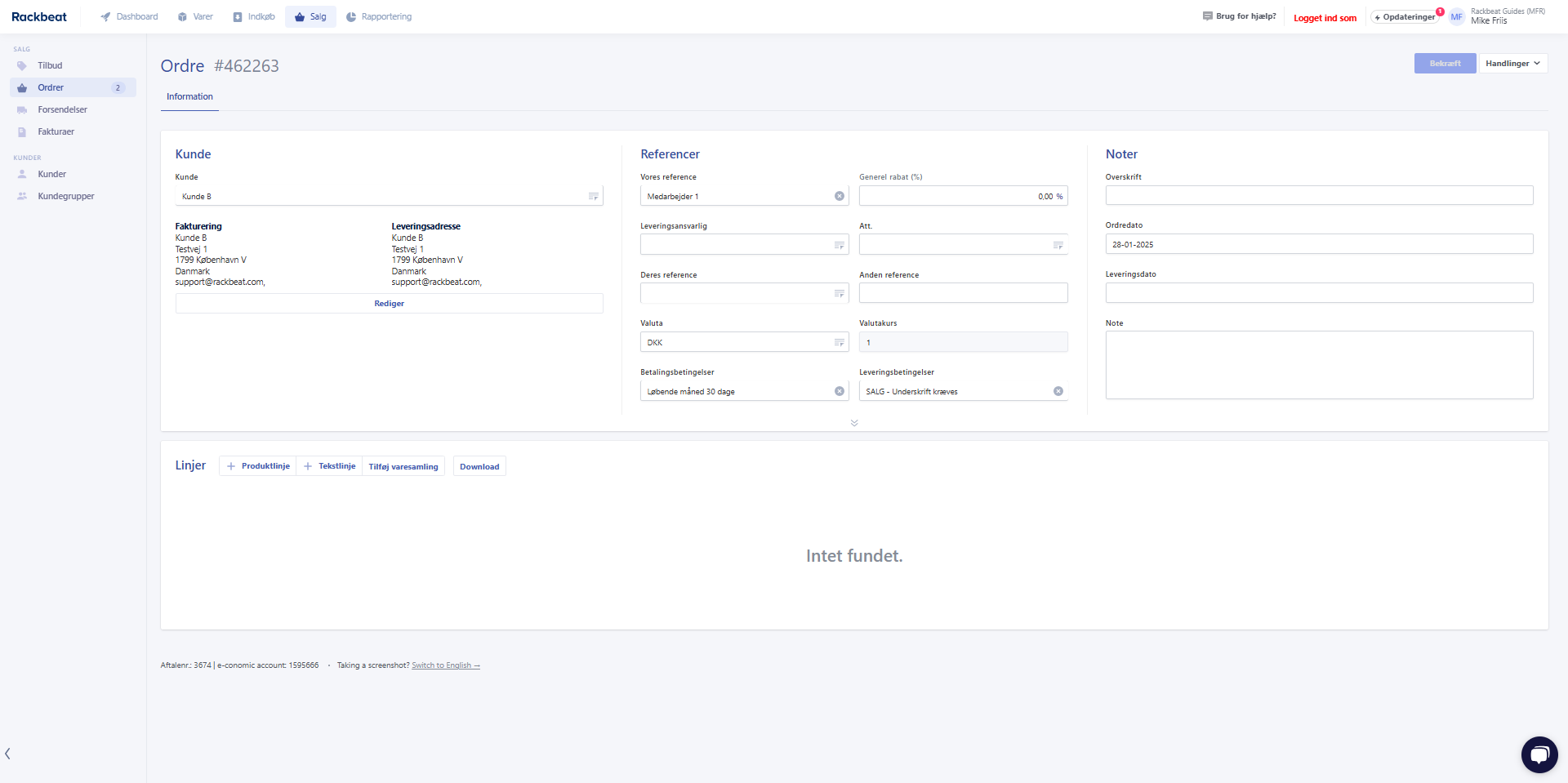
Task: Go to the Varer menu
Action: (x=195, y=16)
